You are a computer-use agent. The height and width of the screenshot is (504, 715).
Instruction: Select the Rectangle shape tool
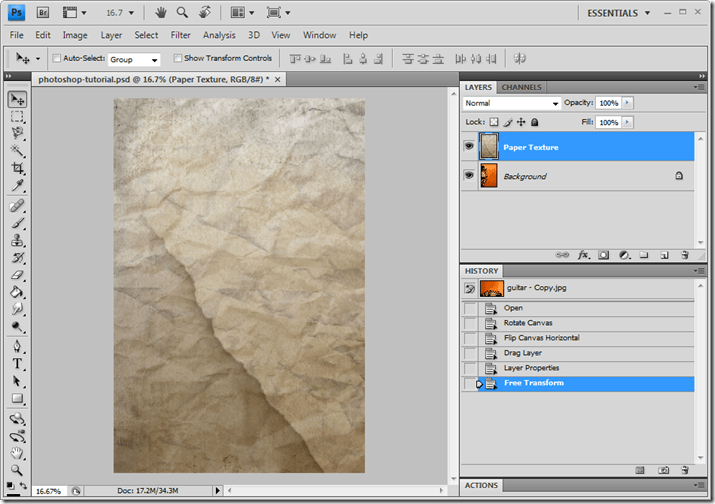pyautogui.click(x=17, y=399)
